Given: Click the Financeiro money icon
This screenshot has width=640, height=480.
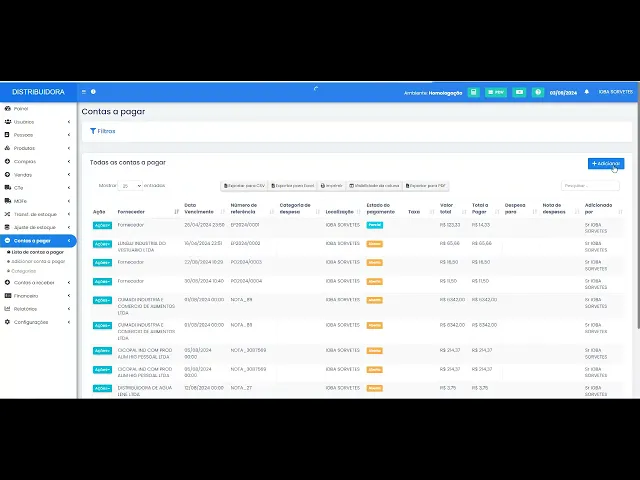Looking at the screenshot, I should coord(7,296).
